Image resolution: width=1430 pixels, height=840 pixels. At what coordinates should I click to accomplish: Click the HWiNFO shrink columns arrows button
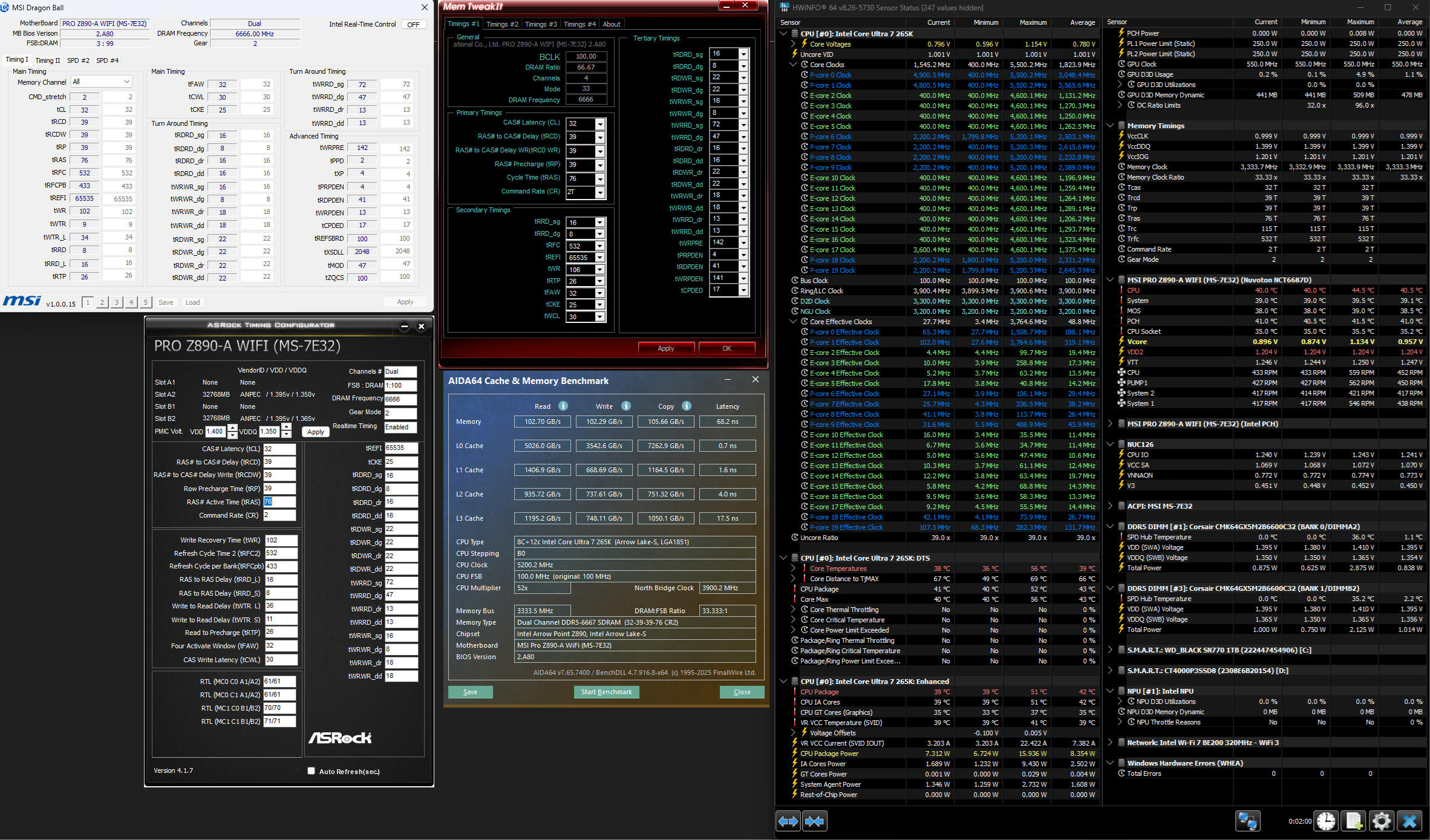click(815, 821)
